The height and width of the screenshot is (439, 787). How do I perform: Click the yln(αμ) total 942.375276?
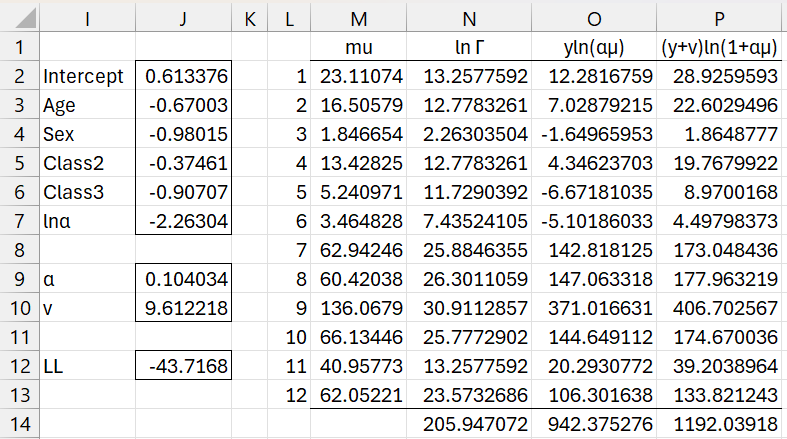(x=600, y=424)
